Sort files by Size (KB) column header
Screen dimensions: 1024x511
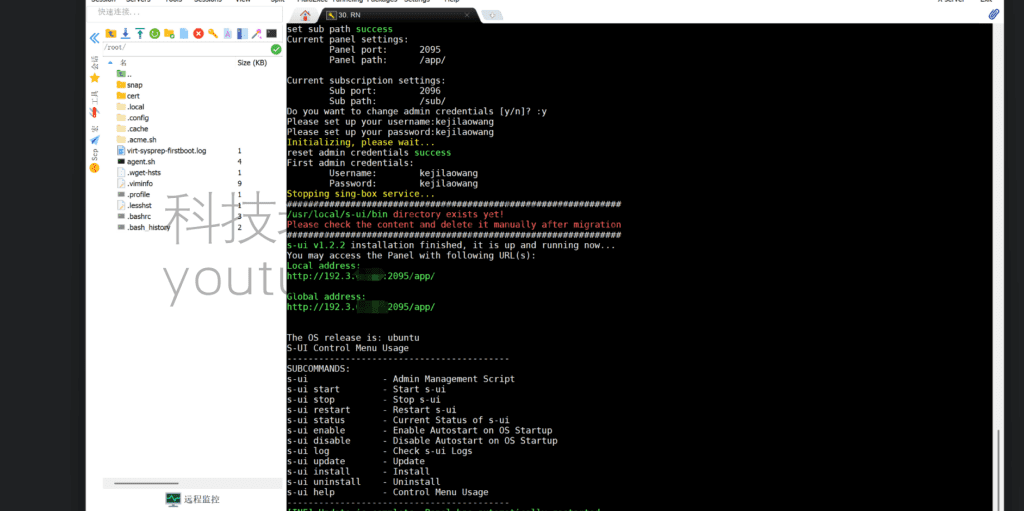pyautogui.click(x=251, y=63)
